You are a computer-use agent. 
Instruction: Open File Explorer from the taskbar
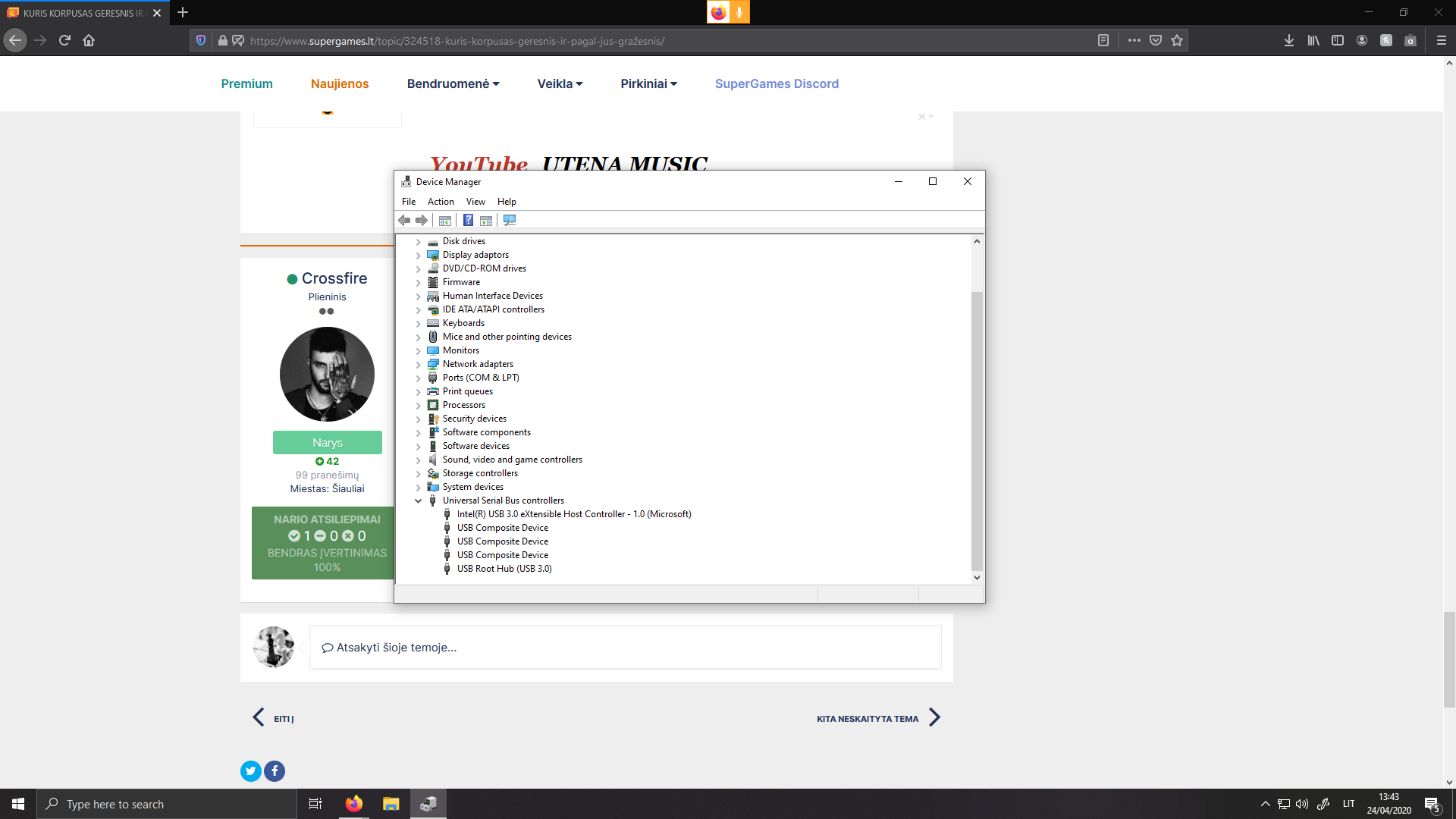391,804
